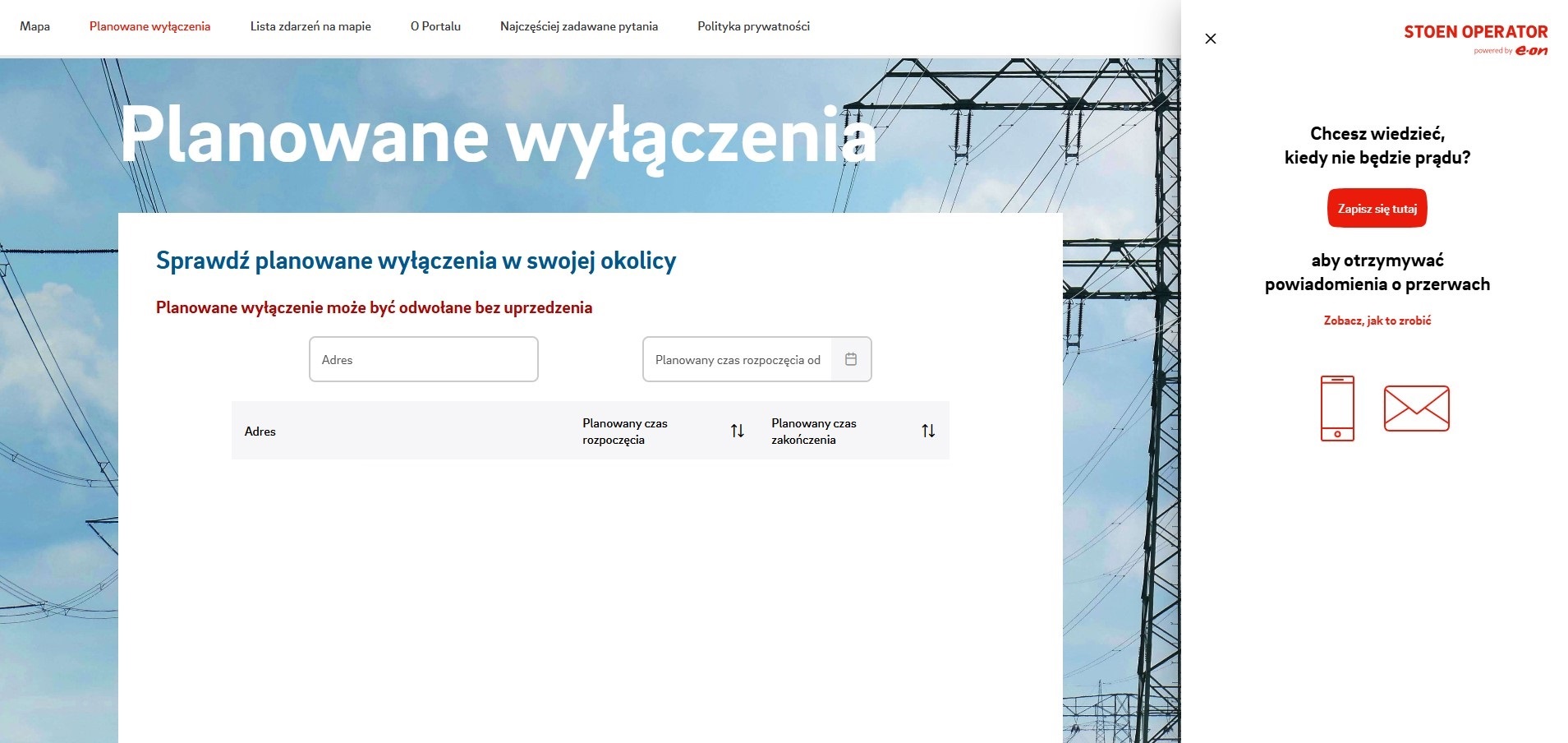
Task: Open Polityka prywatności page
Action: click(753, 26)
